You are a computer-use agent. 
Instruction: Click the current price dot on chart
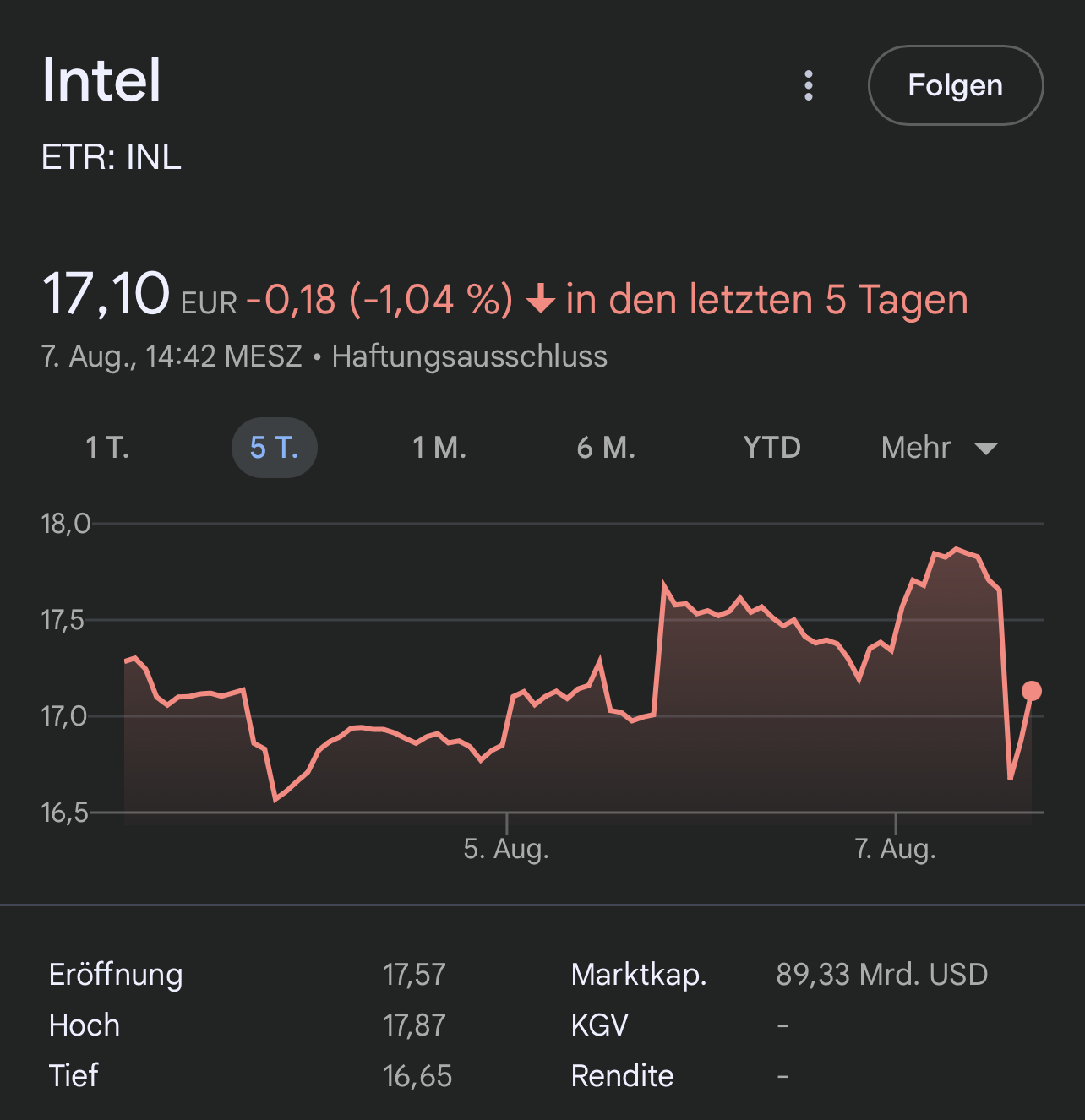1032,691
